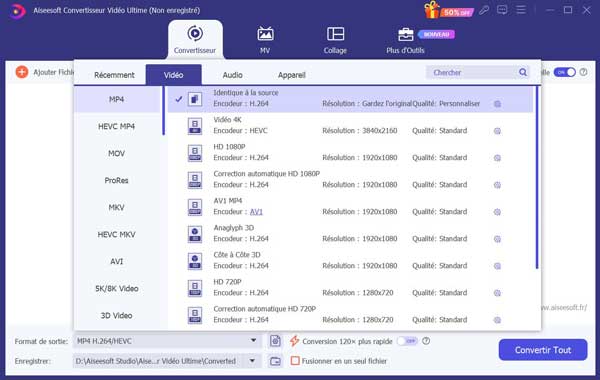Choose the HD 1080P preset
This screenshot has height=380, width=600.
tap(350, 153)
